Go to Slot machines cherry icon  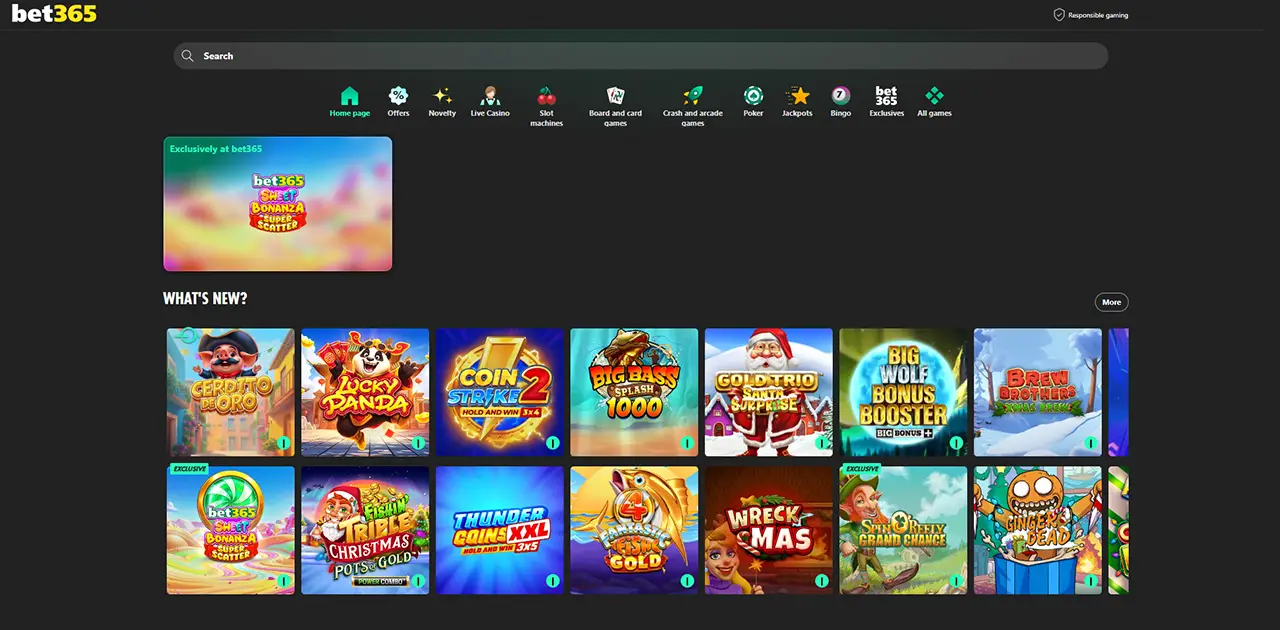[x=546, y=97]
